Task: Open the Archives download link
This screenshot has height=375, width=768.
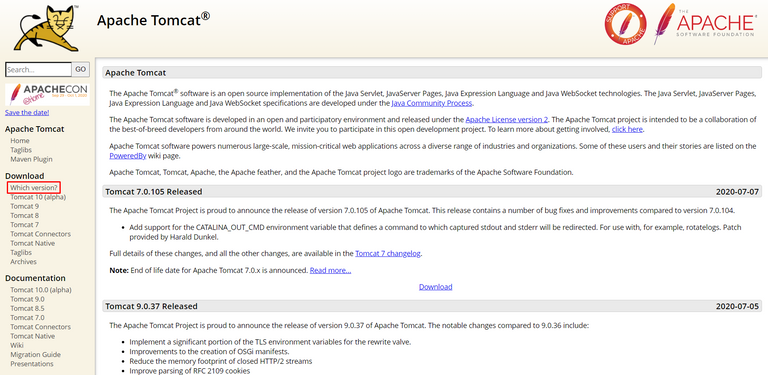Action: (x=24, y=262)
